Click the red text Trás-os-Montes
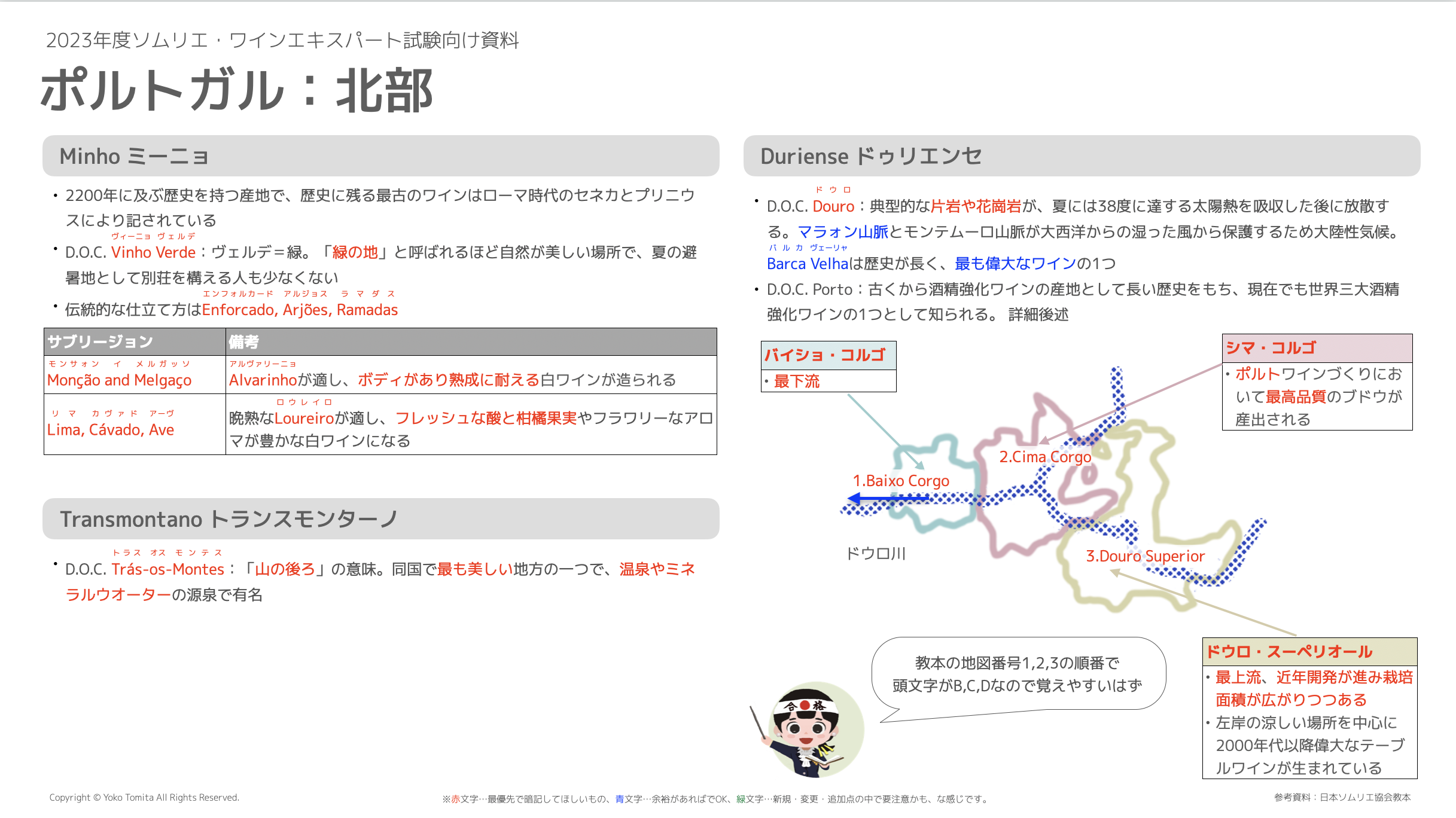This screenshot has width=1456, height=818. coord(167,569)
